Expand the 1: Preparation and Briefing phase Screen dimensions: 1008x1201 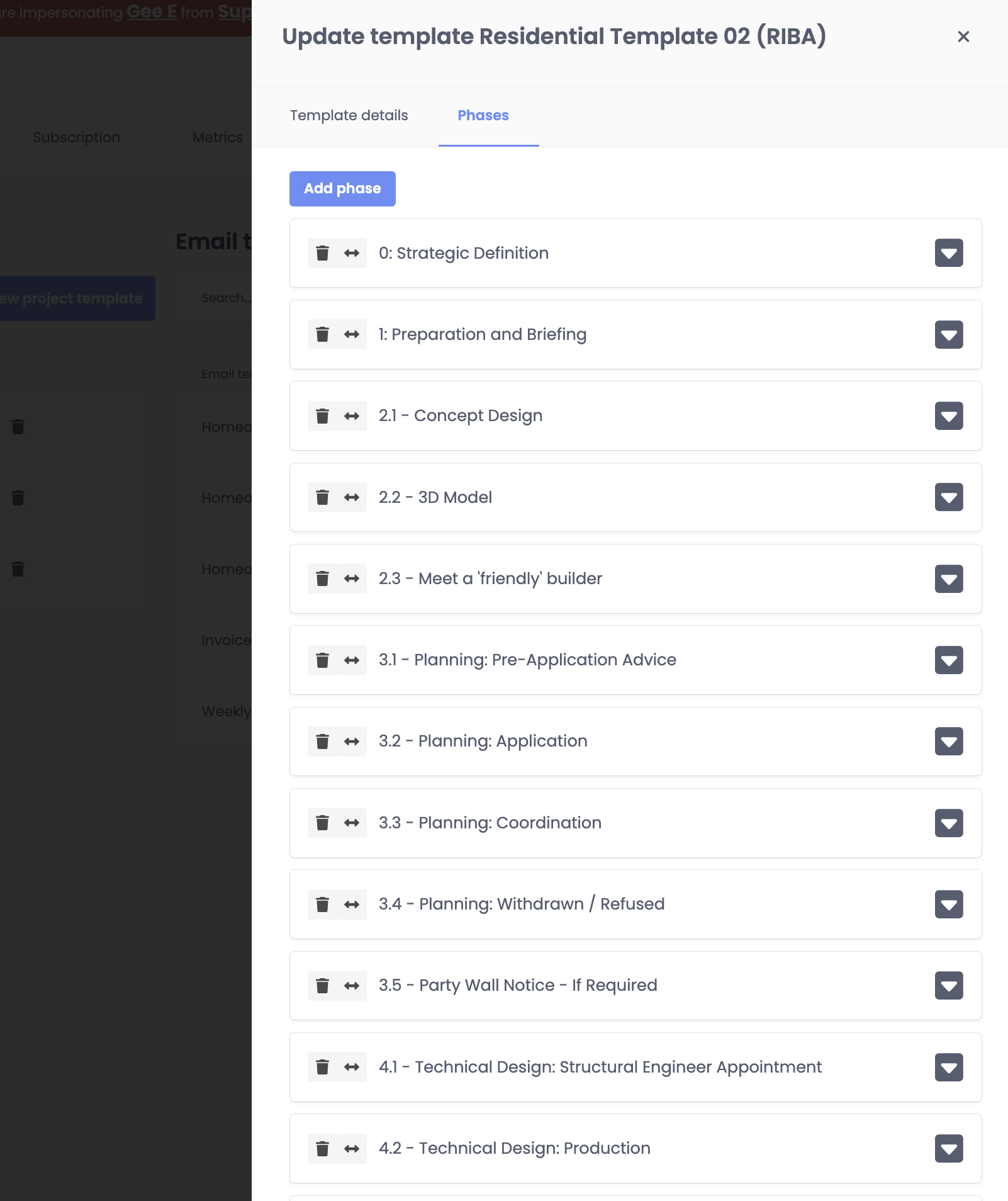tap(948, 335)
